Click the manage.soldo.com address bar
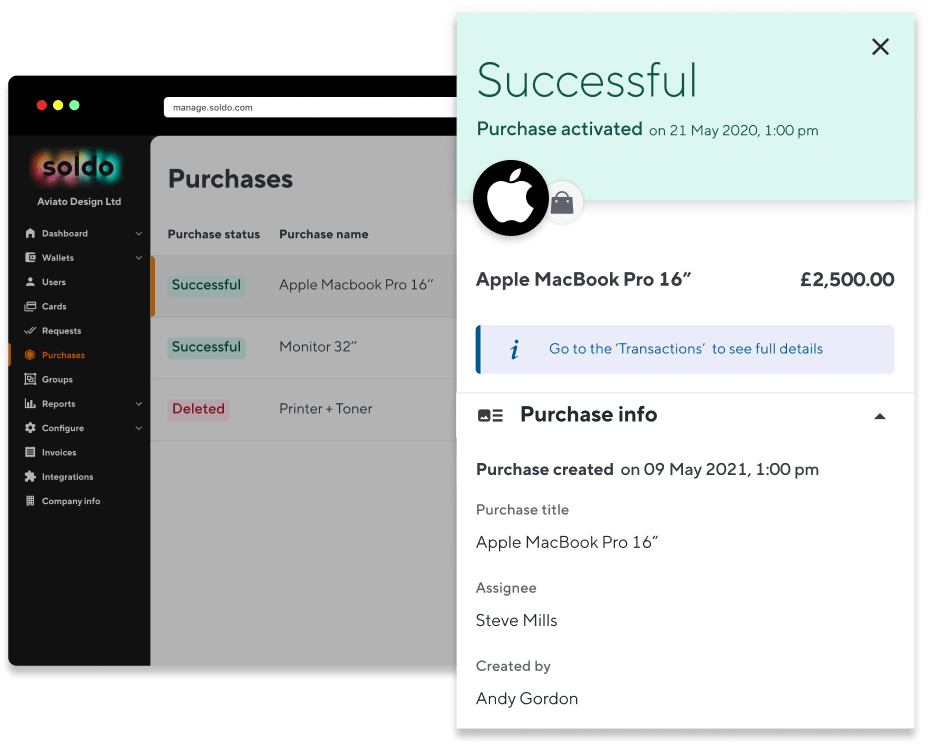Viewport: 931px width, 745px height. click(x=310, y=107)
